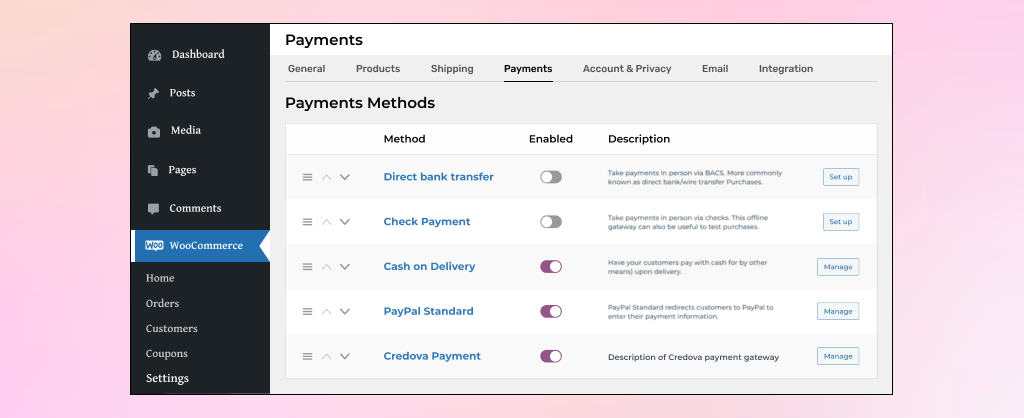The height and width of the screenshot is (418, 1024).
Task: Switch to the Shipping tab
Action: (x=452, y=69)
